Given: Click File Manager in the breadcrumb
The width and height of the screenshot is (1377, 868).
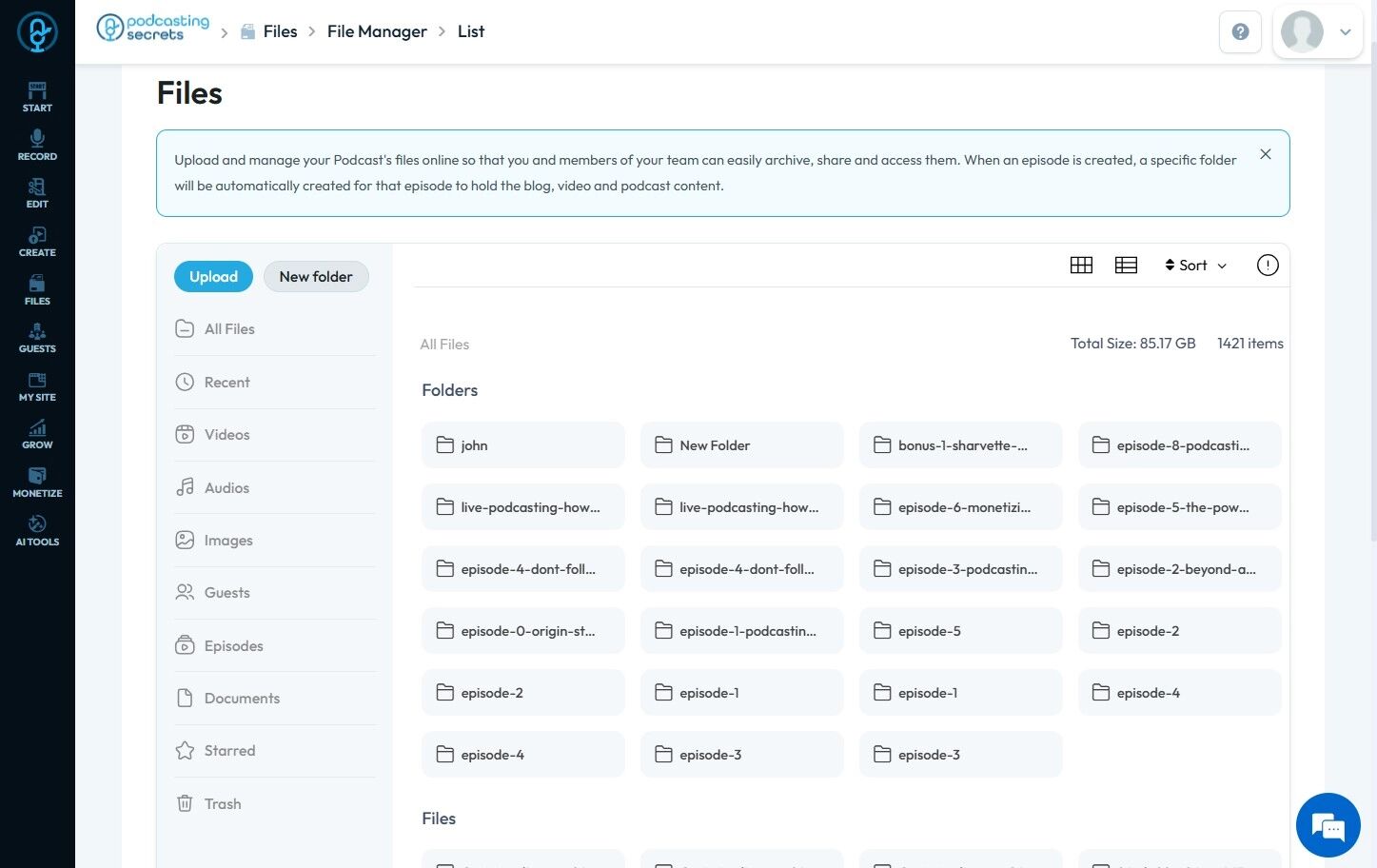Looking at the screenshot, I should (377, 31).
